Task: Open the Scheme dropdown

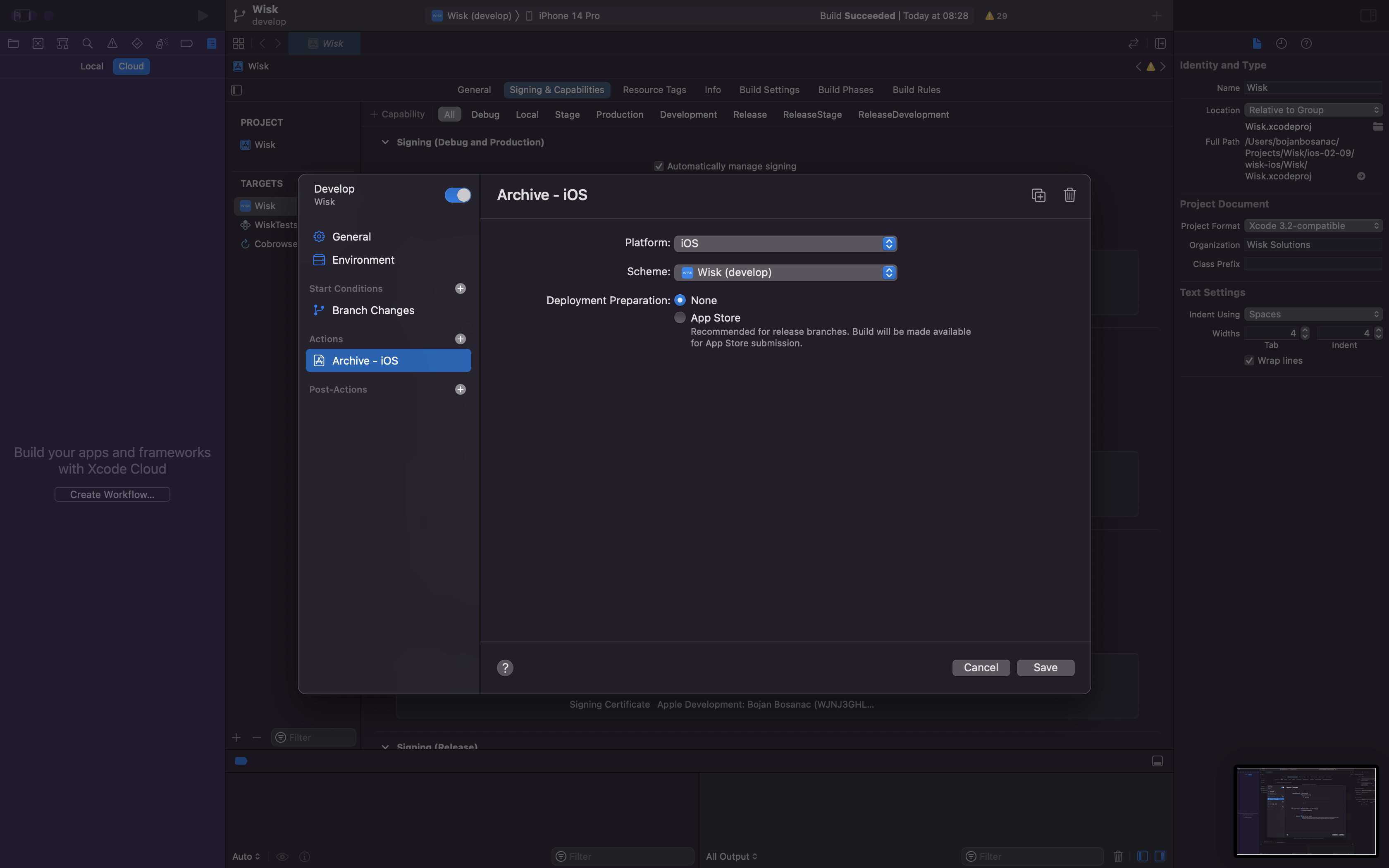Action: (785, 273)
